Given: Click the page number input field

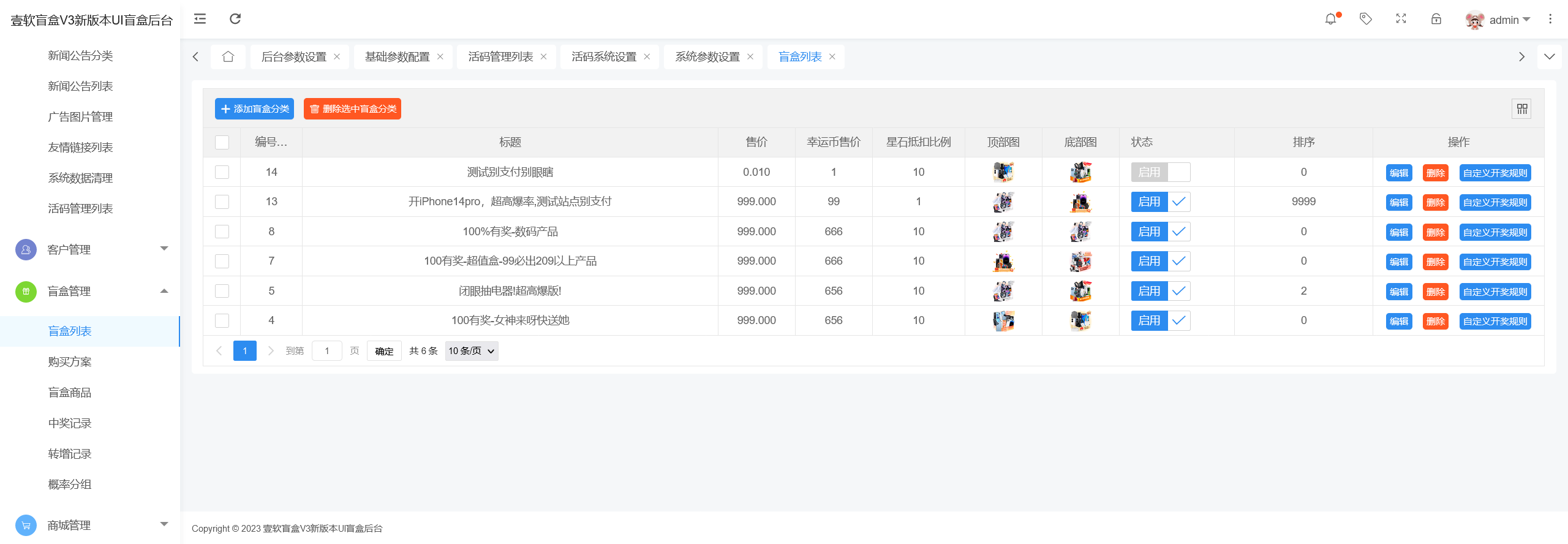Looking at the screenshot, I should pyautogui.click(x=327, y=351).
